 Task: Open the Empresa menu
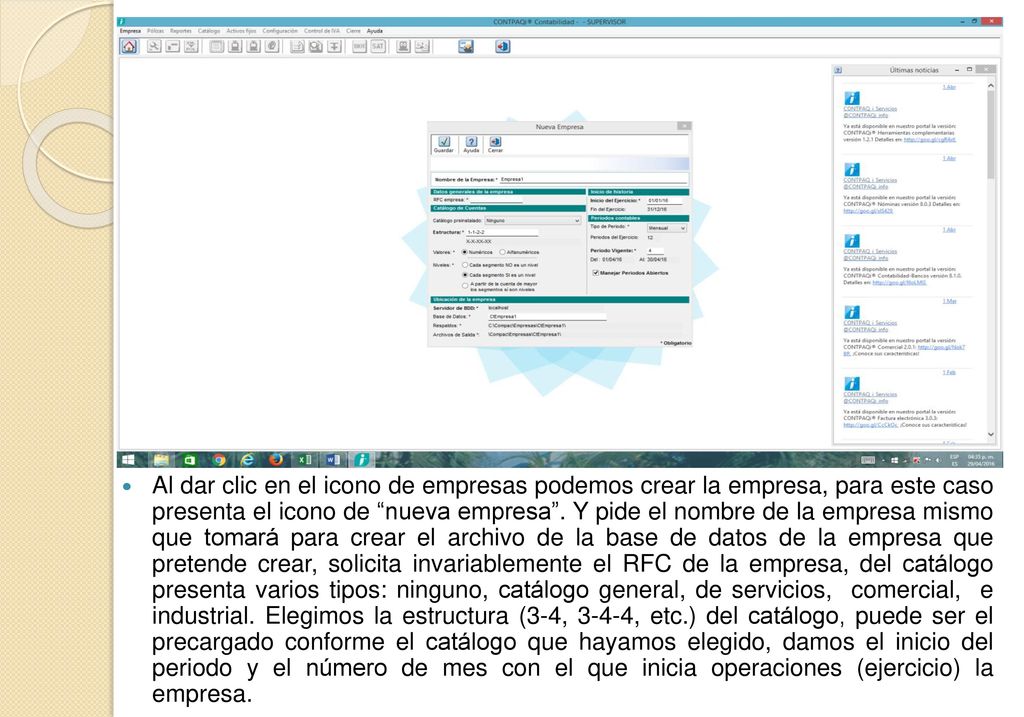130,31
